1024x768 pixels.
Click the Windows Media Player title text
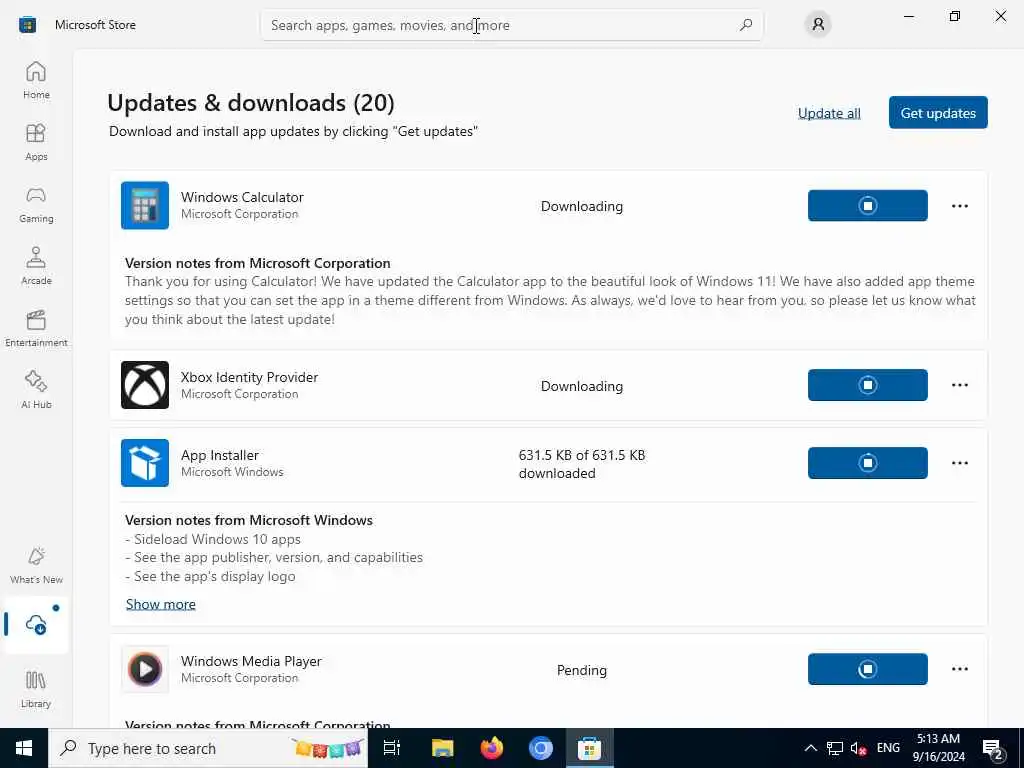[x=251, y=662]
